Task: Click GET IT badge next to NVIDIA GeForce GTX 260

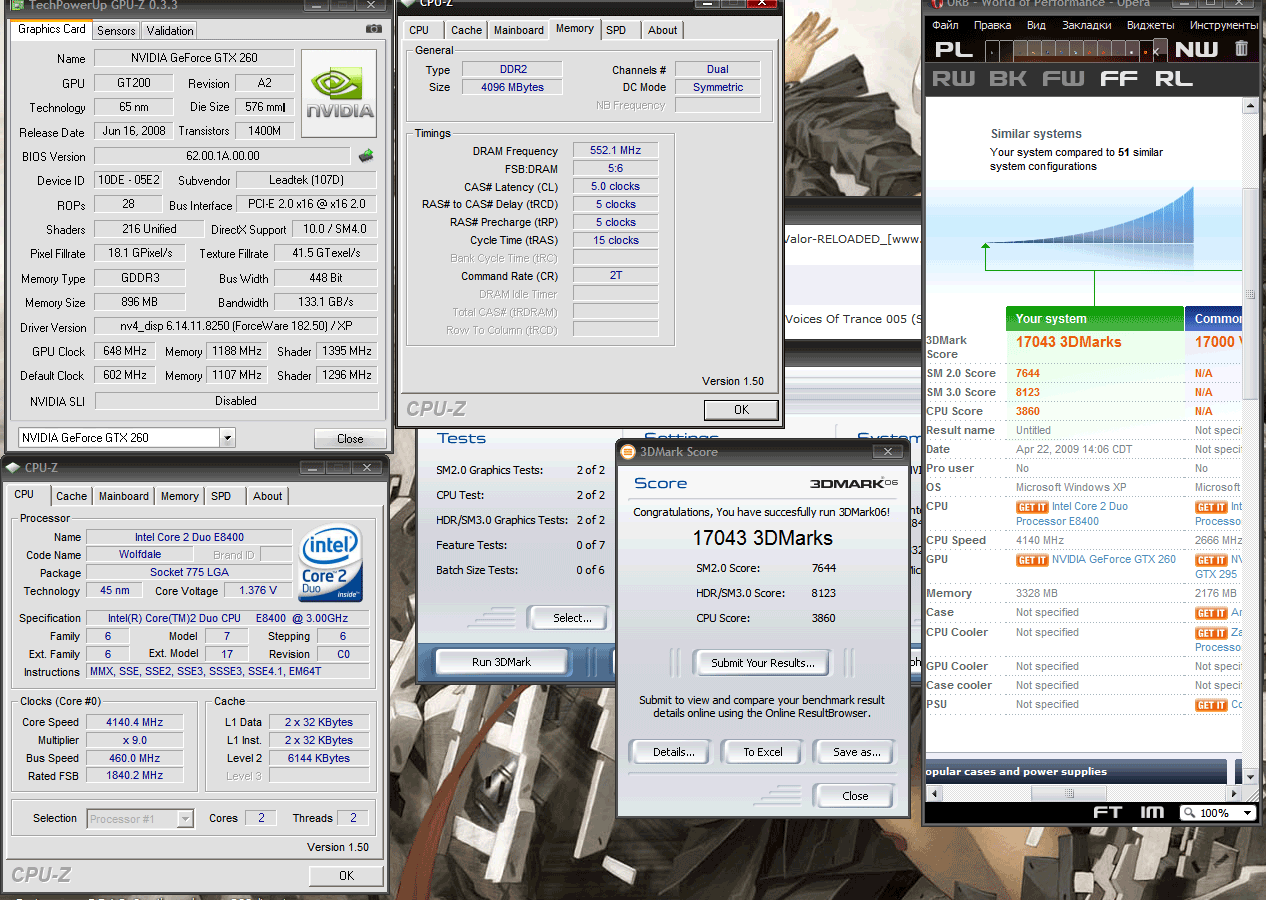Action: 1032,560
